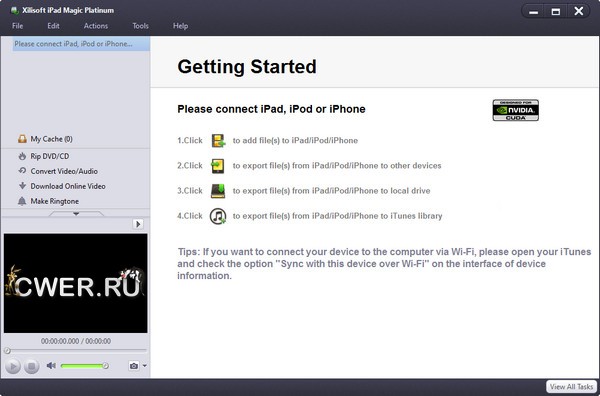Click View All Tasks button
Image resolution: width=600 pixels, height=396 pixels.
coord(571,387)
